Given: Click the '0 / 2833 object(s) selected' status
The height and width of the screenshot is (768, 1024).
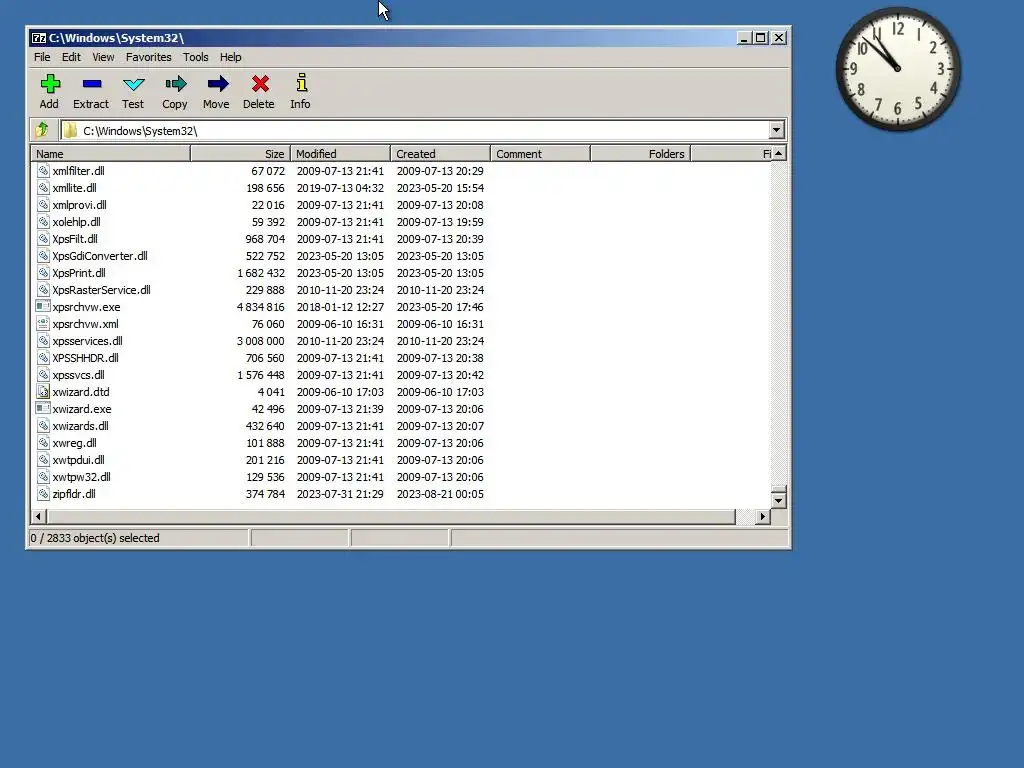Looking at the screenshot, I should point(95,537).
